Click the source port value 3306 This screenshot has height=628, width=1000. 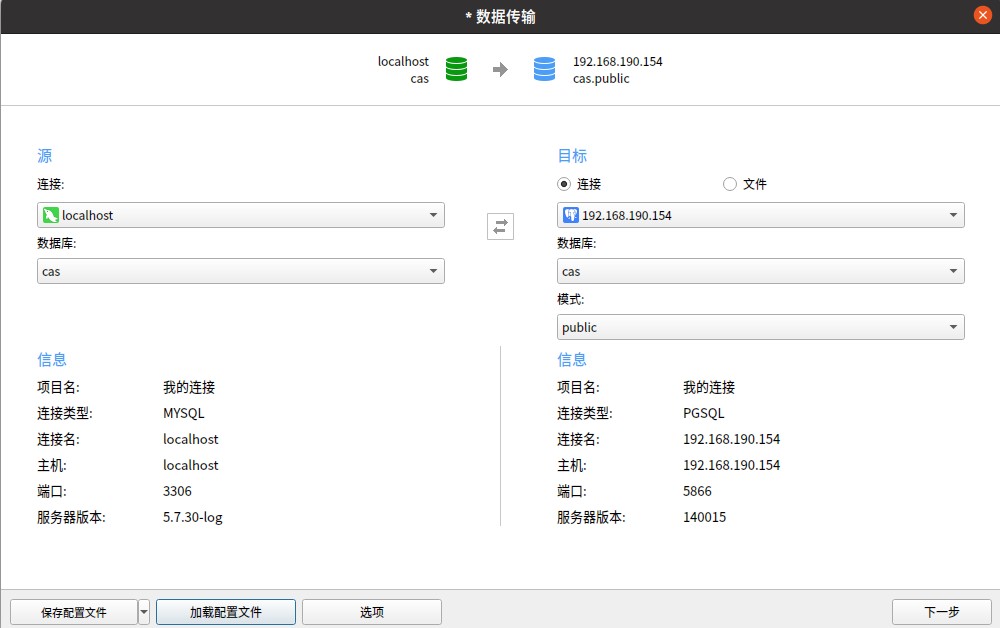click(x=177, y=491)
